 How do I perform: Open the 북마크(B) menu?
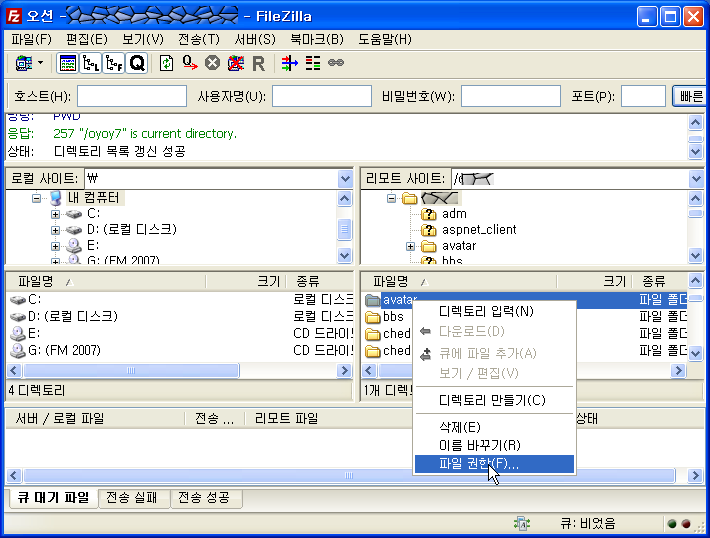point(317,40)
